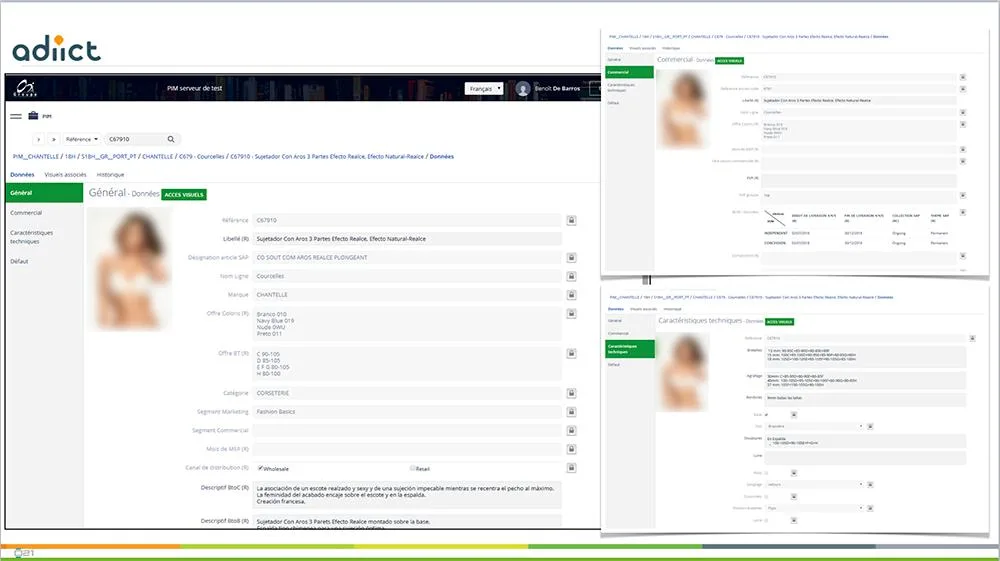Click the Nom Ligne field showing Courcelles
Image resolution: width=1000 pixels, height=561 pixels.
[407, 276]
